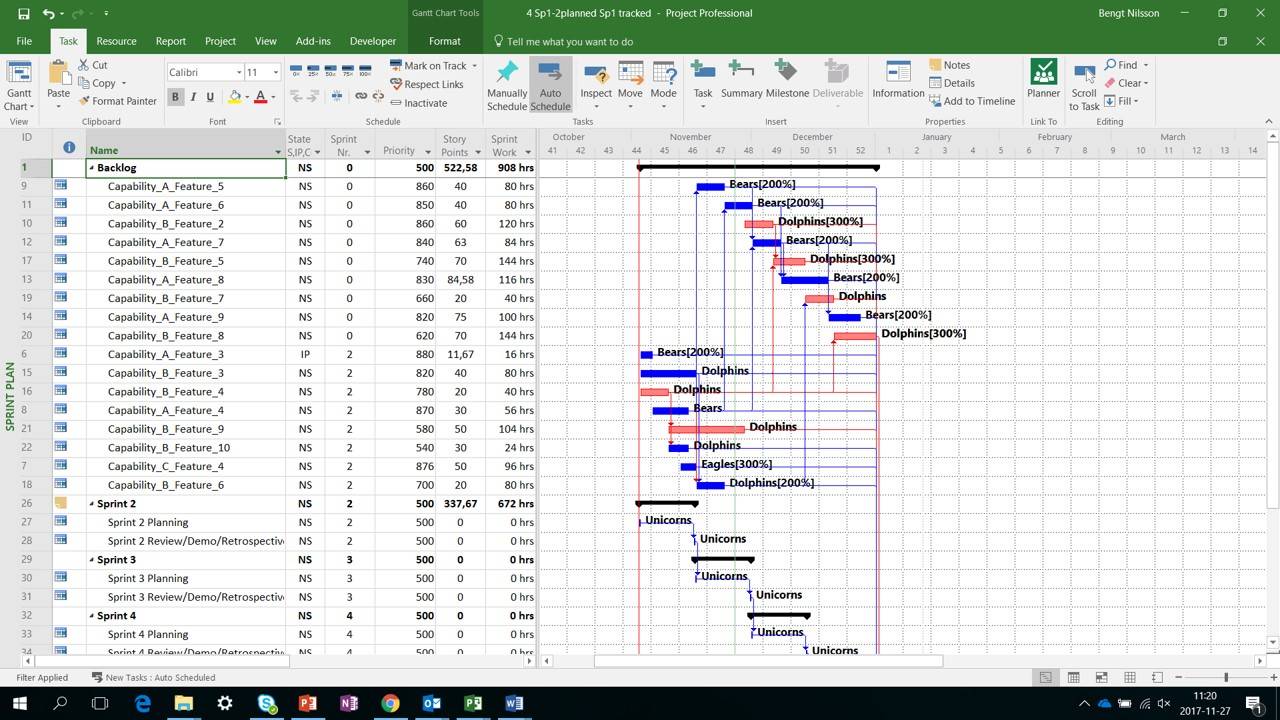Click Scroll to Task
Image resolution: width=1280 pixels, height=720 pixels.
pyautogui.click(x=1084, y=86)
